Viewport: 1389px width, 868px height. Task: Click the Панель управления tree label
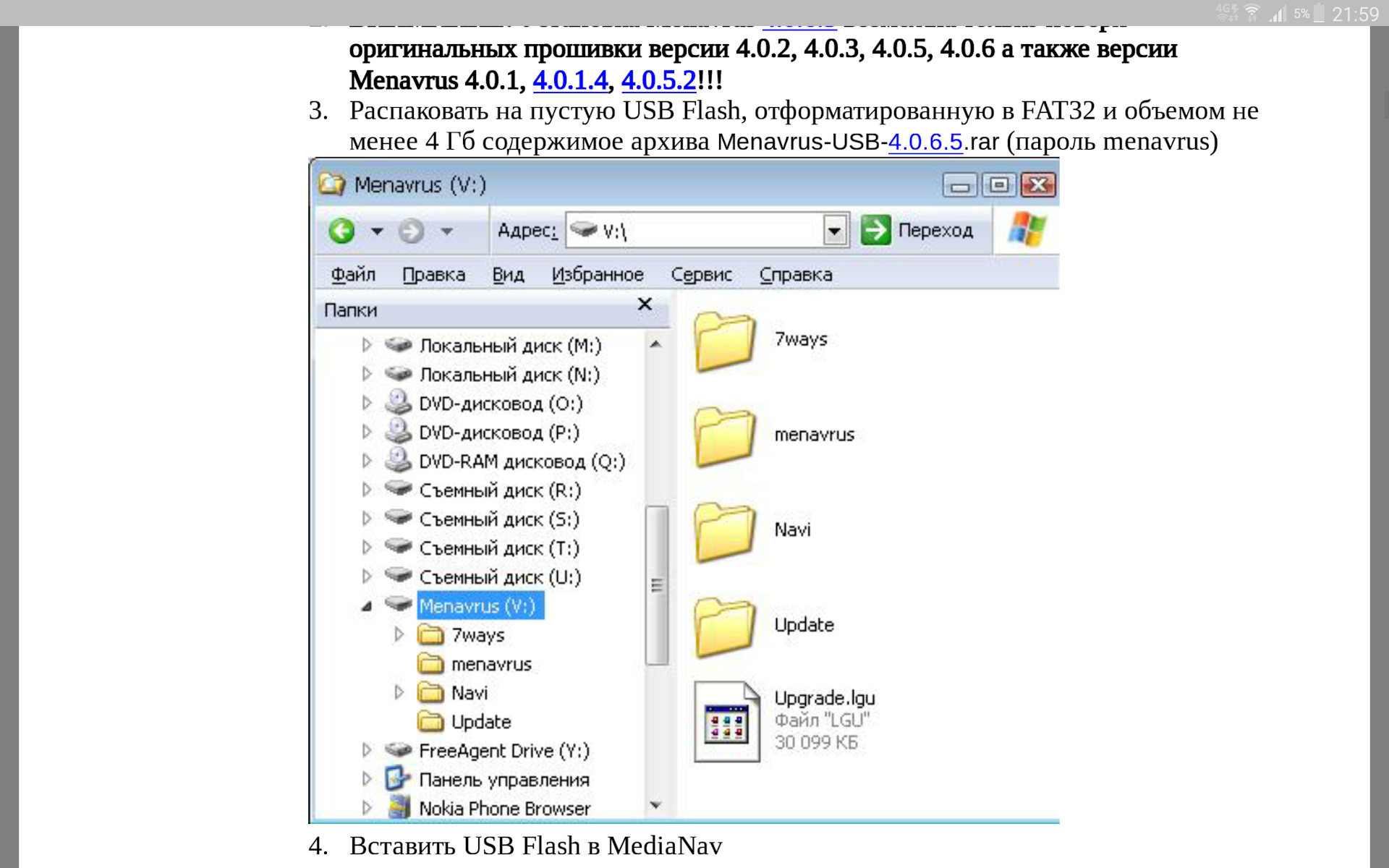click(504, 780)
